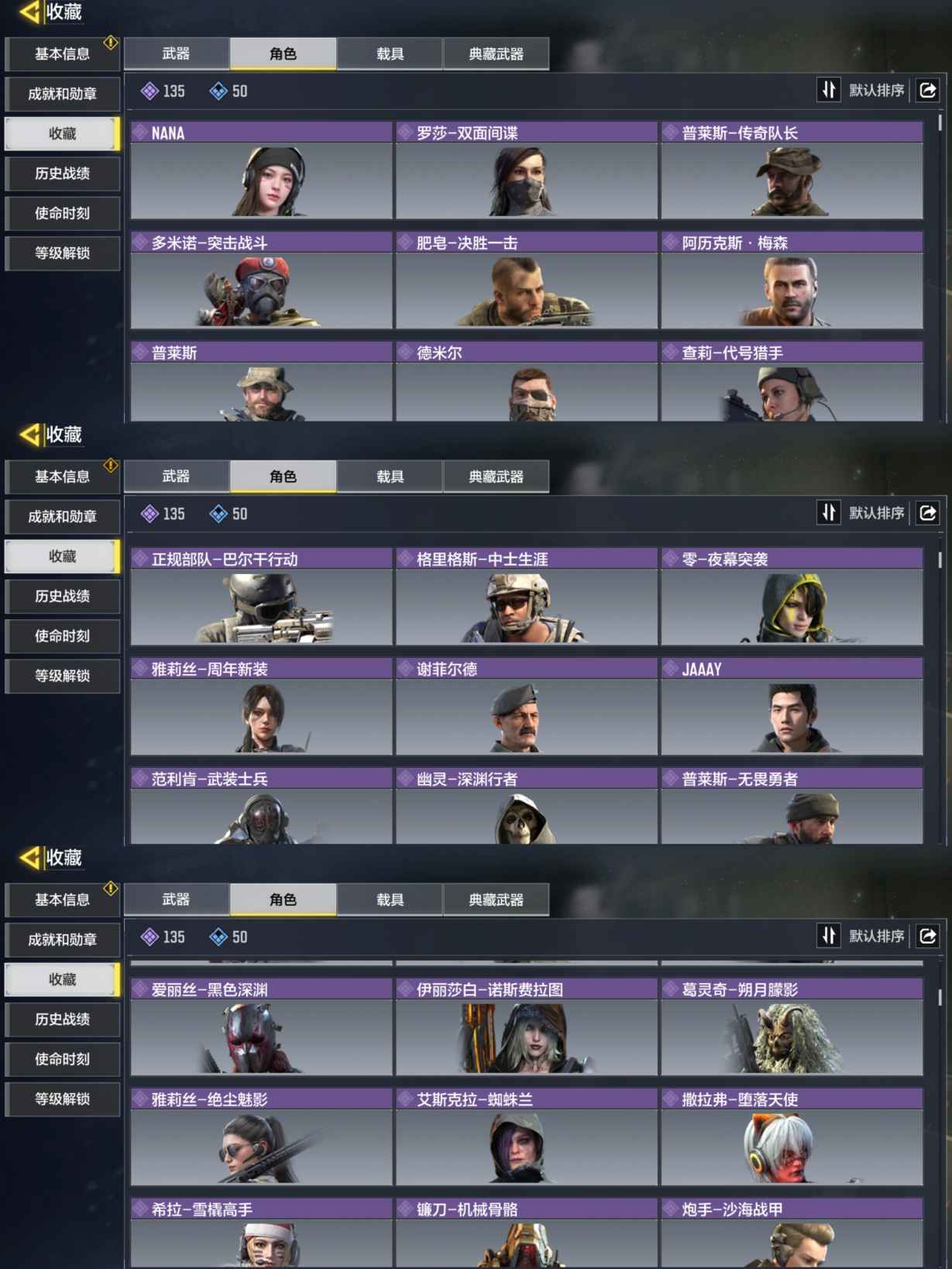This screenshot has height=1269, width=952.
Task: Click the purple 135 currency icon above 正规部队-巴尔干行动
Action: [x=150, y=514]
